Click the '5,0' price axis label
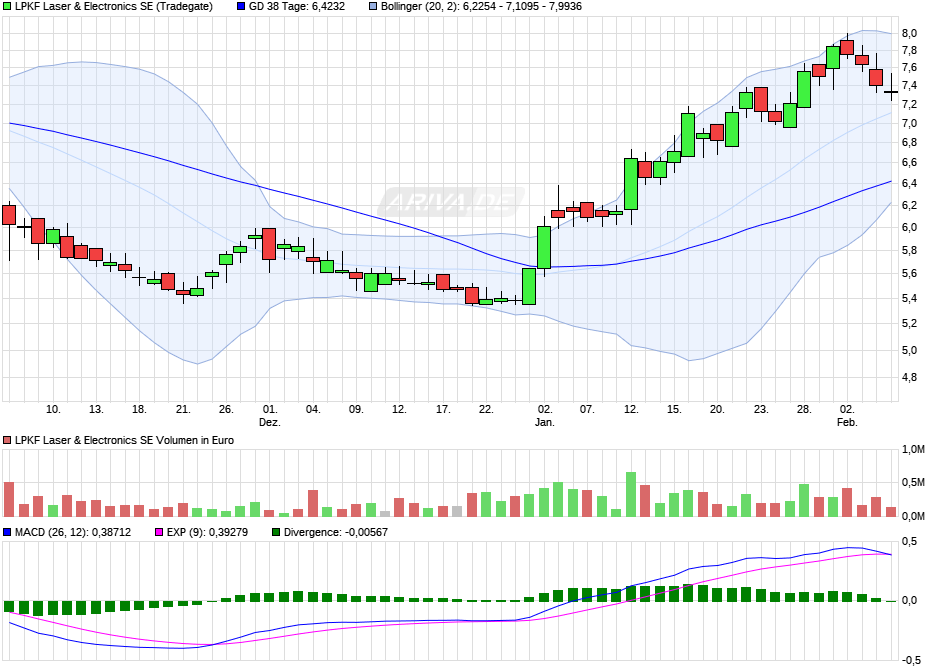This screenshot has height=670, width=940. coord(909,351)
